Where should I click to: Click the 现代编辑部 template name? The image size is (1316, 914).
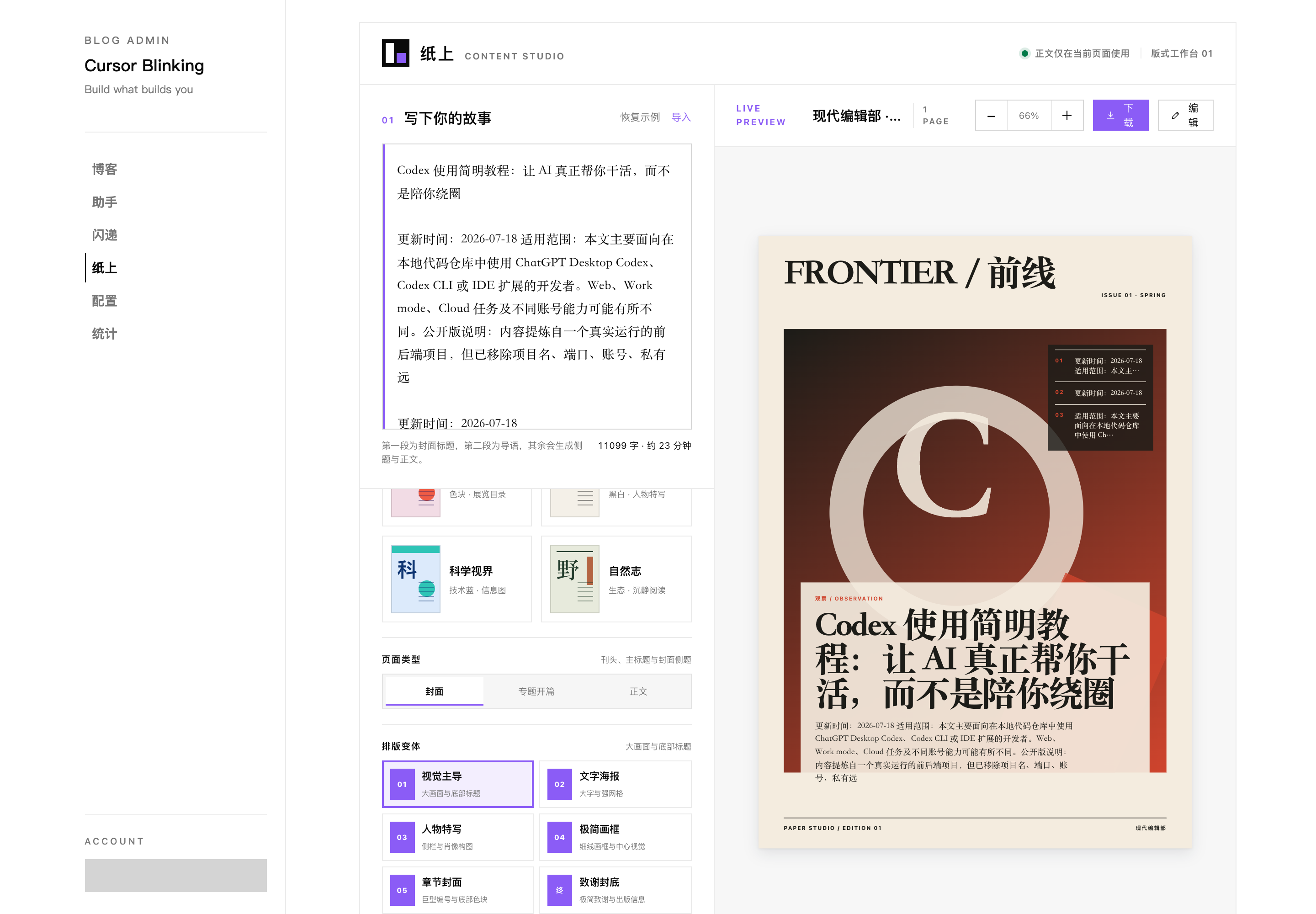tap(856, 116)
